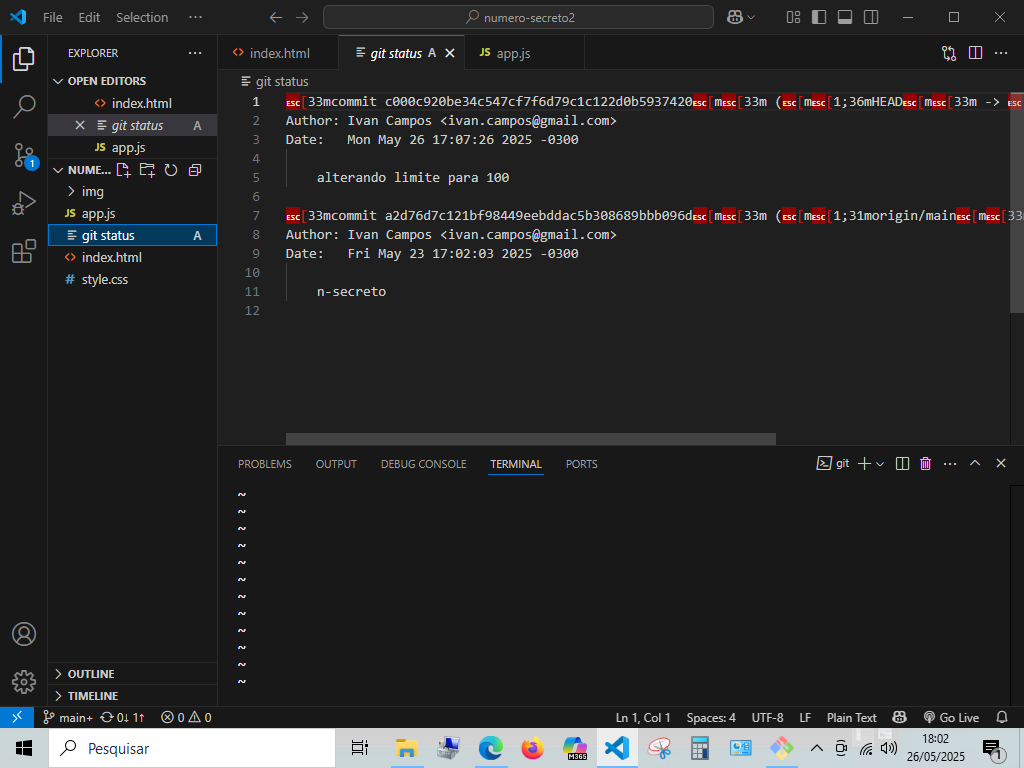Viewport: 1024px width, 768px height.
Task: Close git status in Open Editors list
Action: 80,125
